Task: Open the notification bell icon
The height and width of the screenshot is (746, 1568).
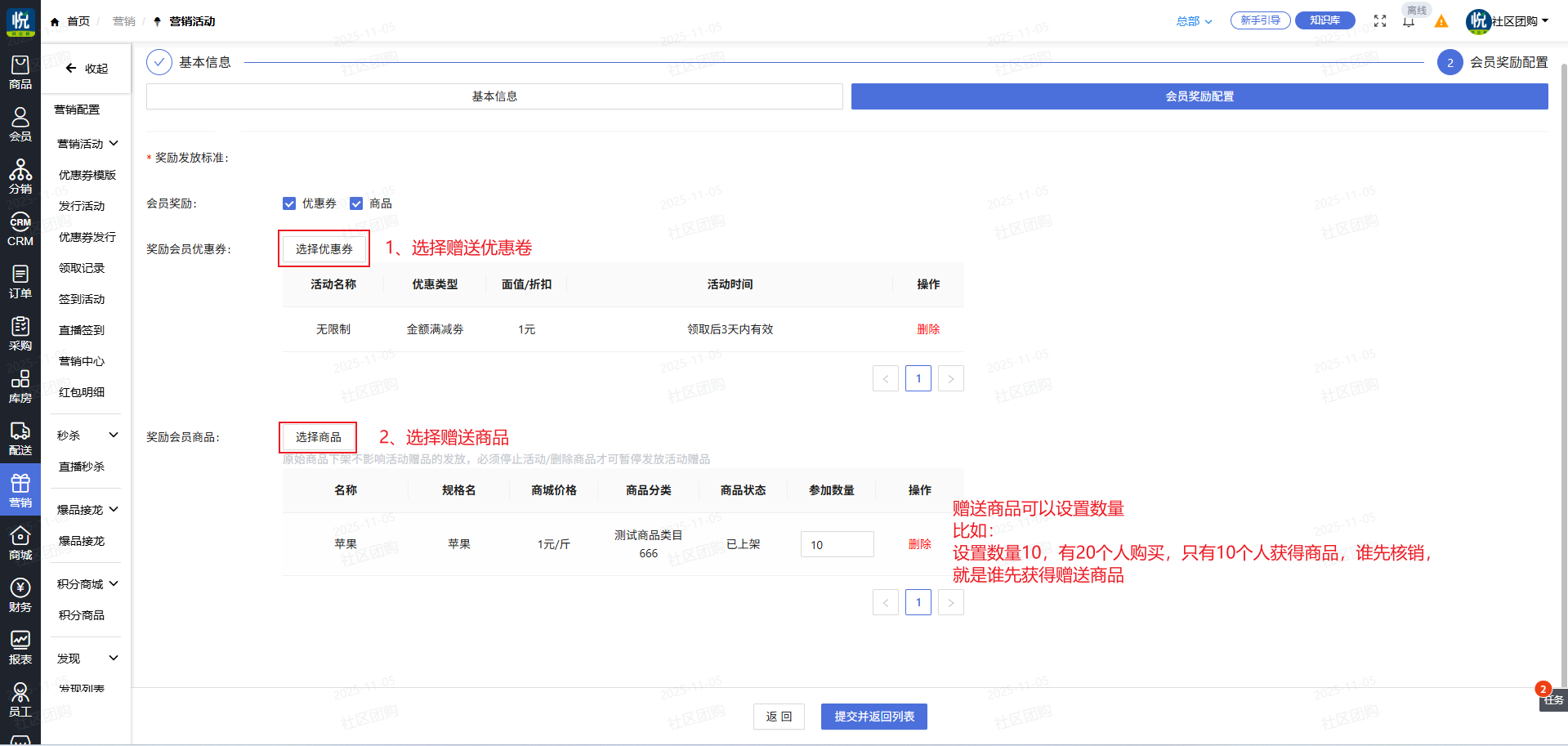Action: coord(1409,22)
